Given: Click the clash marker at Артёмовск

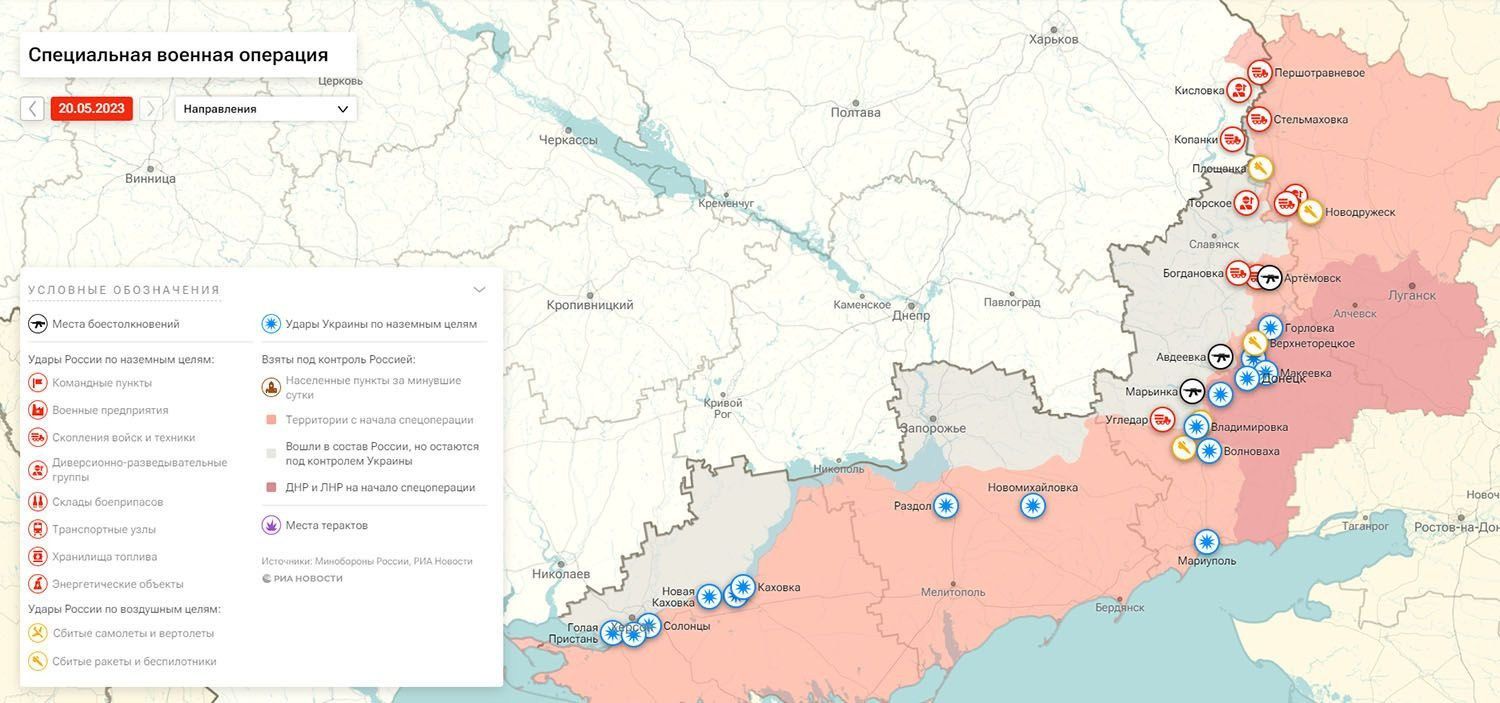Looking at the screenshot, I should tap(1269, 277).
